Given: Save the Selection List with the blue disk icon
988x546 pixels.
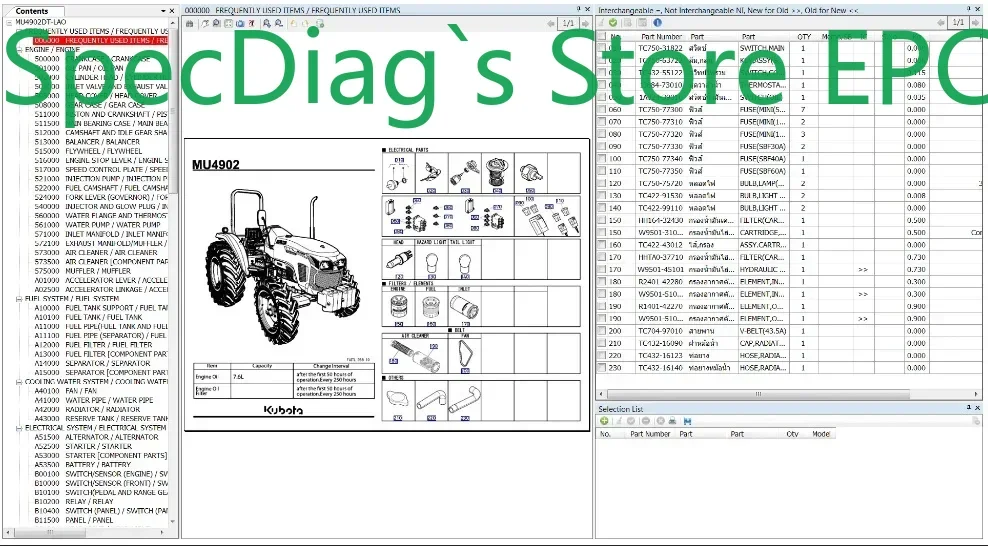Looking at the screenshot, I should point(687,421).
